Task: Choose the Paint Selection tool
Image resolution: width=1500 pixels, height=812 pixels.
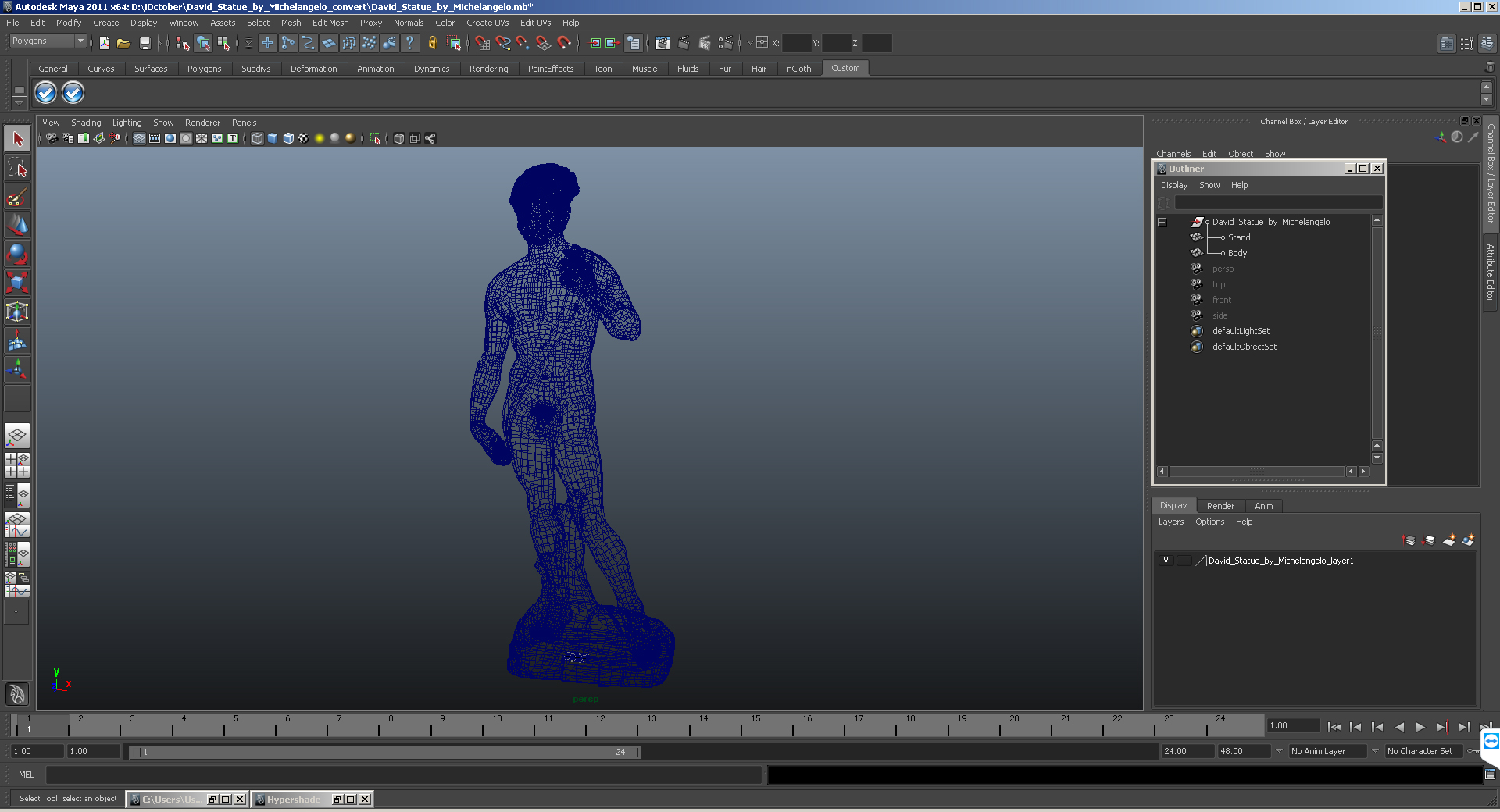Action: point(17,196)
